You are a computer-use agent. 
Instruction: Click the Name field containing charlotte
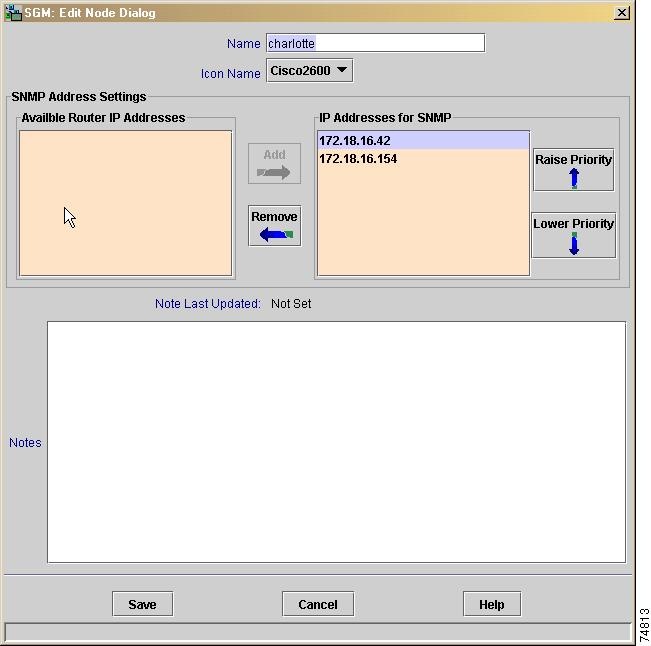coord(375,43)
